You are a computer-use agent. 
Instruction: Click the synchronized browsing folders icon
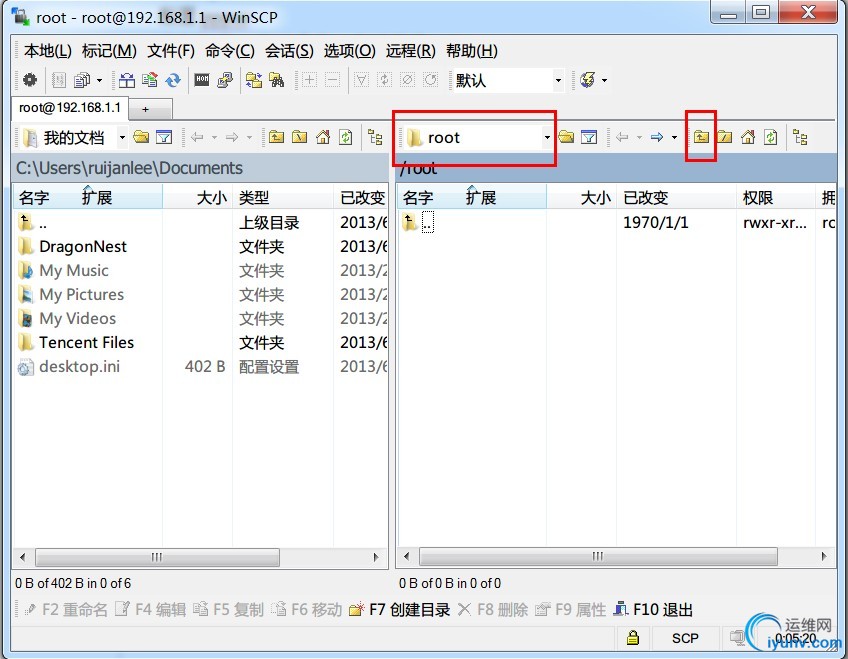[254, 80]
